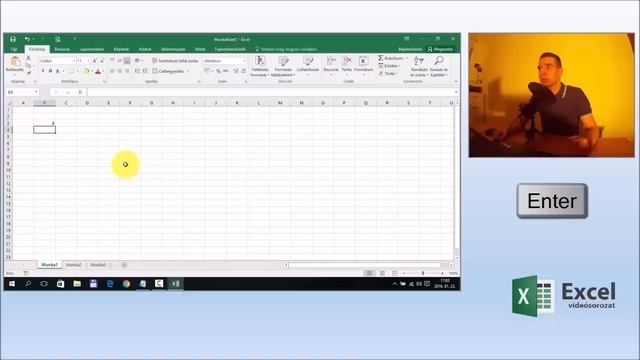
Task: Click the Tell me (Mutasd meg) search box
Action: click(286, 49)
